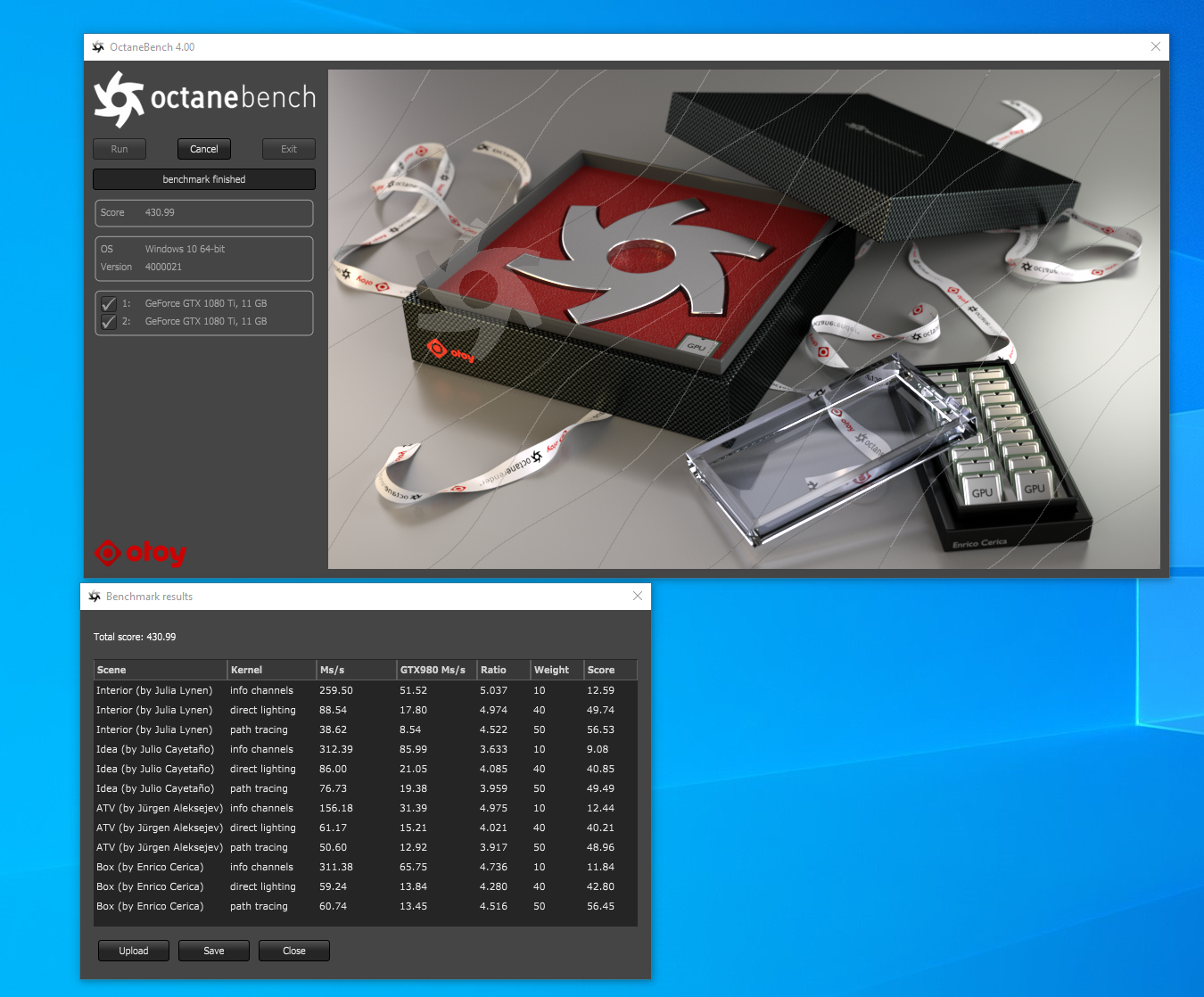The image size is (1204, 997).
Task: Select the Idea info channels Ms/s value 312.39
Action: (x=336, y=749)
